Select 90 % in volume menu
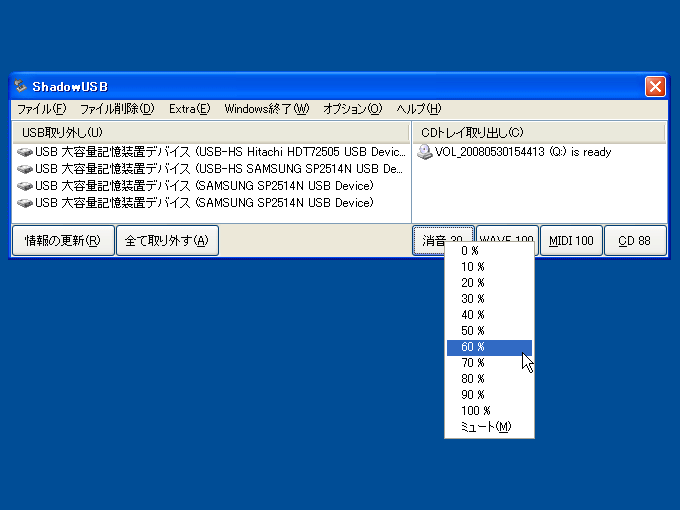 [489, 395]
